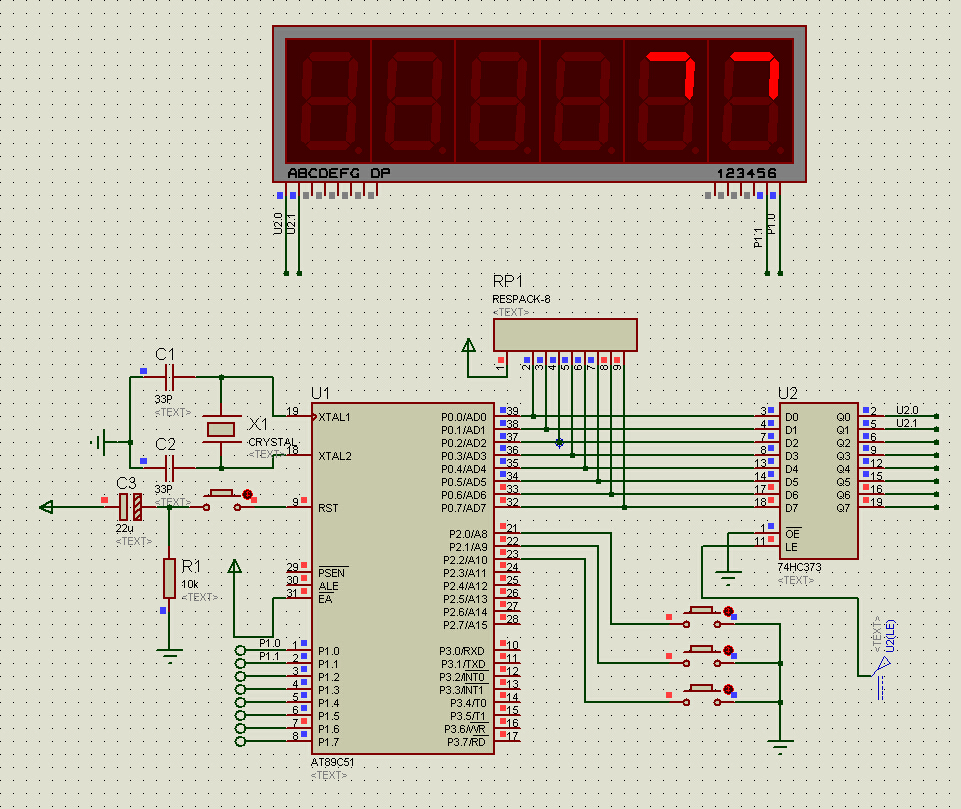Image resolution: width=961 pixels, height=809 pixels.
Task: Click the 'CRYSTAL' label text
Action: point(272,442)
